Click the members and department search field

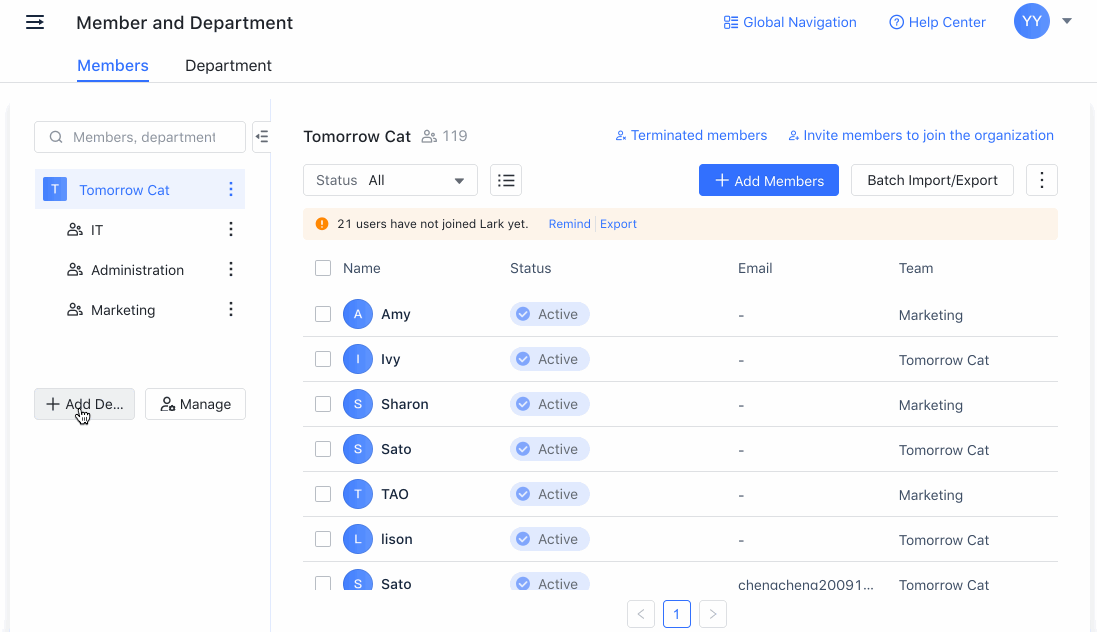142,137
